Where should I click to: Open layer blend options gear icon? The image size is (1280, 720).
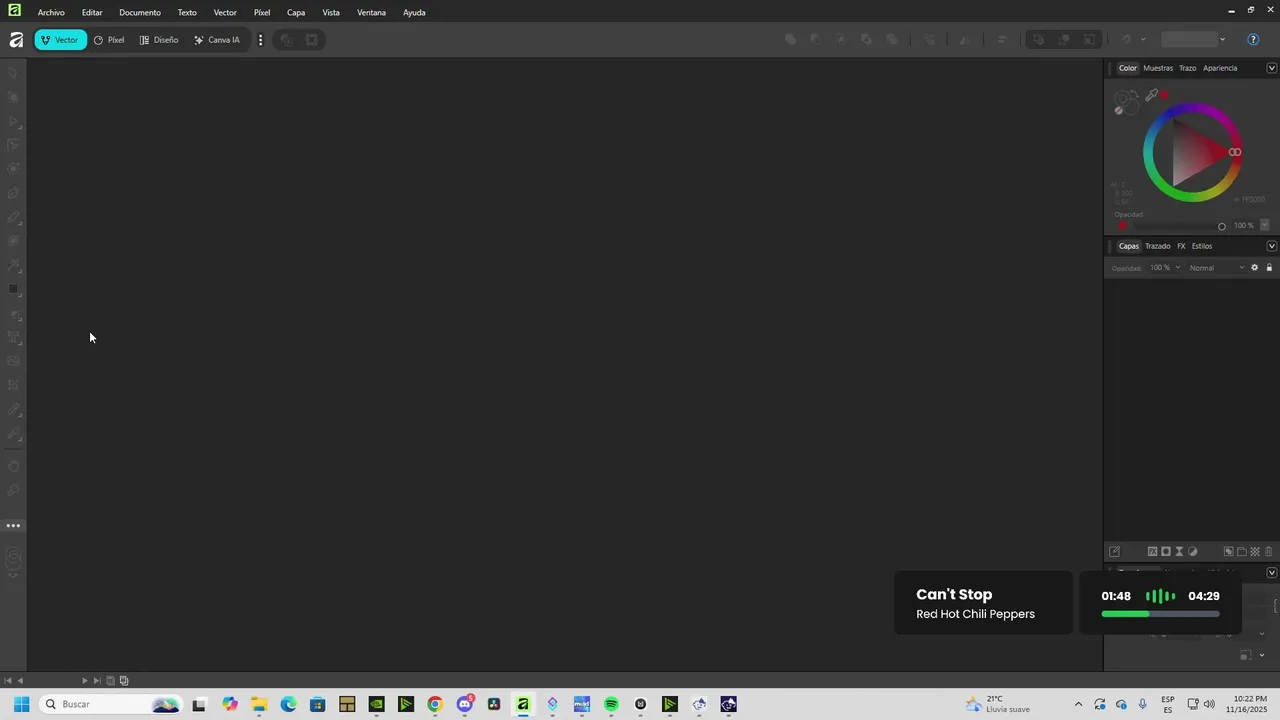click(1255, 268)
